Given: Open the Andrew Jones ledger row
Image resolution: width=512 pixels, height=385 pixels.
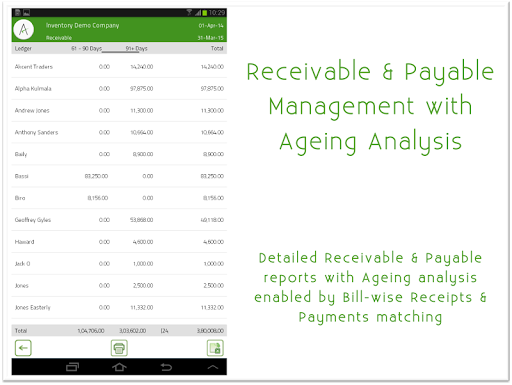Looking at the screenshot, I should click(119, 111).
